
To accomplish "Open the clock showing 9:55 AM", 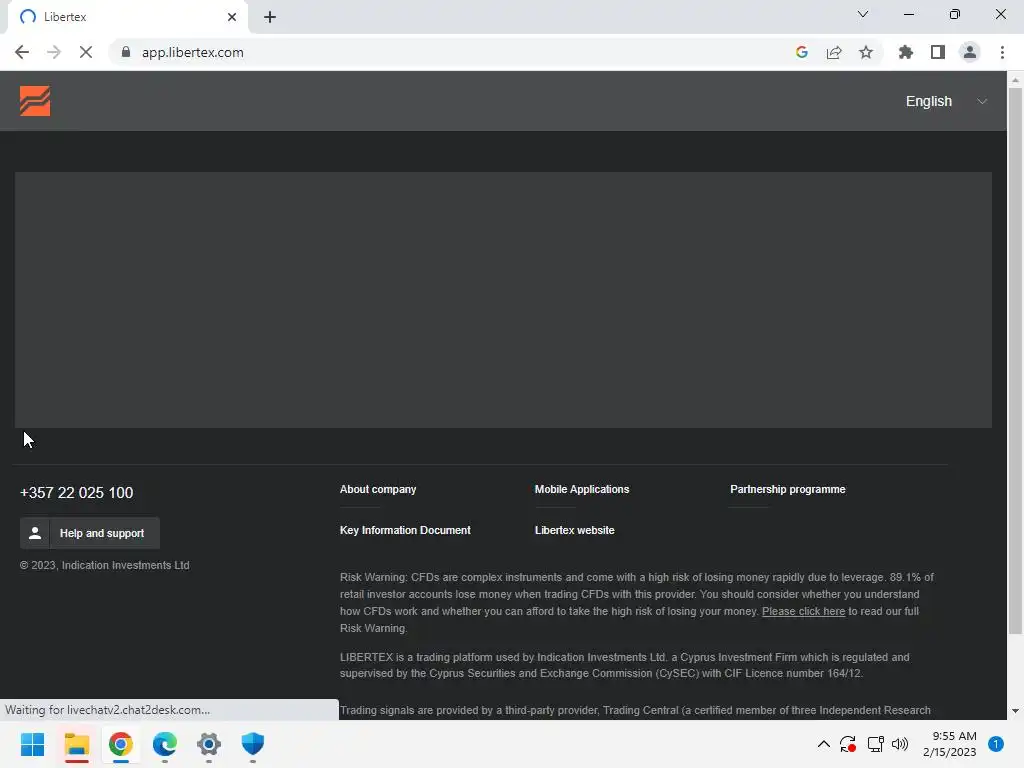I will [x=950, y=744].
